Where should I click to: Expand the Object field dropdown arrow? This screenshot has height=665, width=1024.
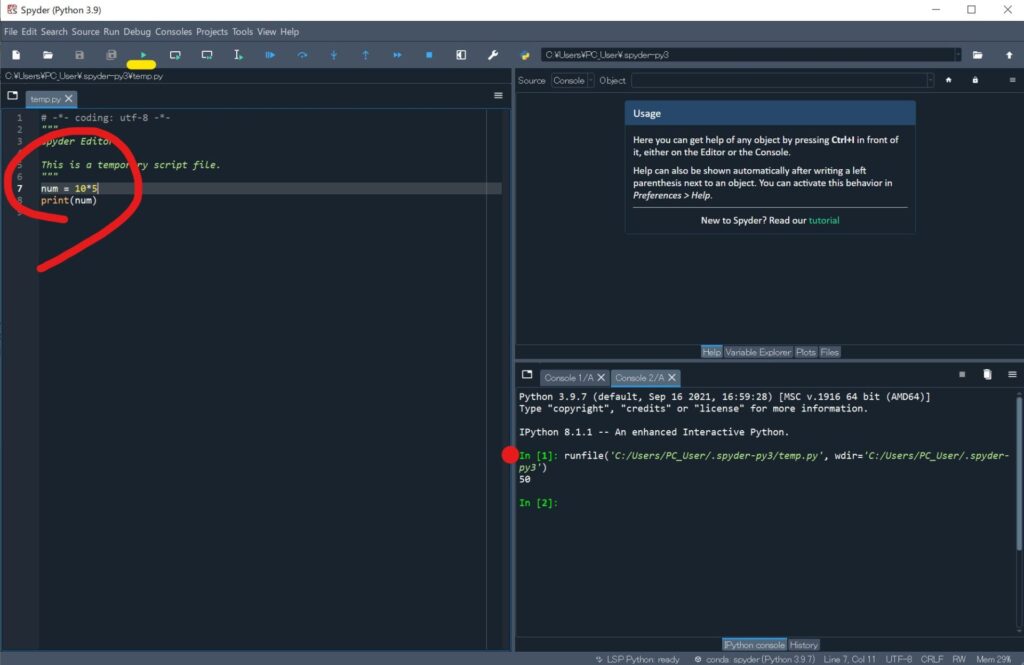(x=930, y=80)
